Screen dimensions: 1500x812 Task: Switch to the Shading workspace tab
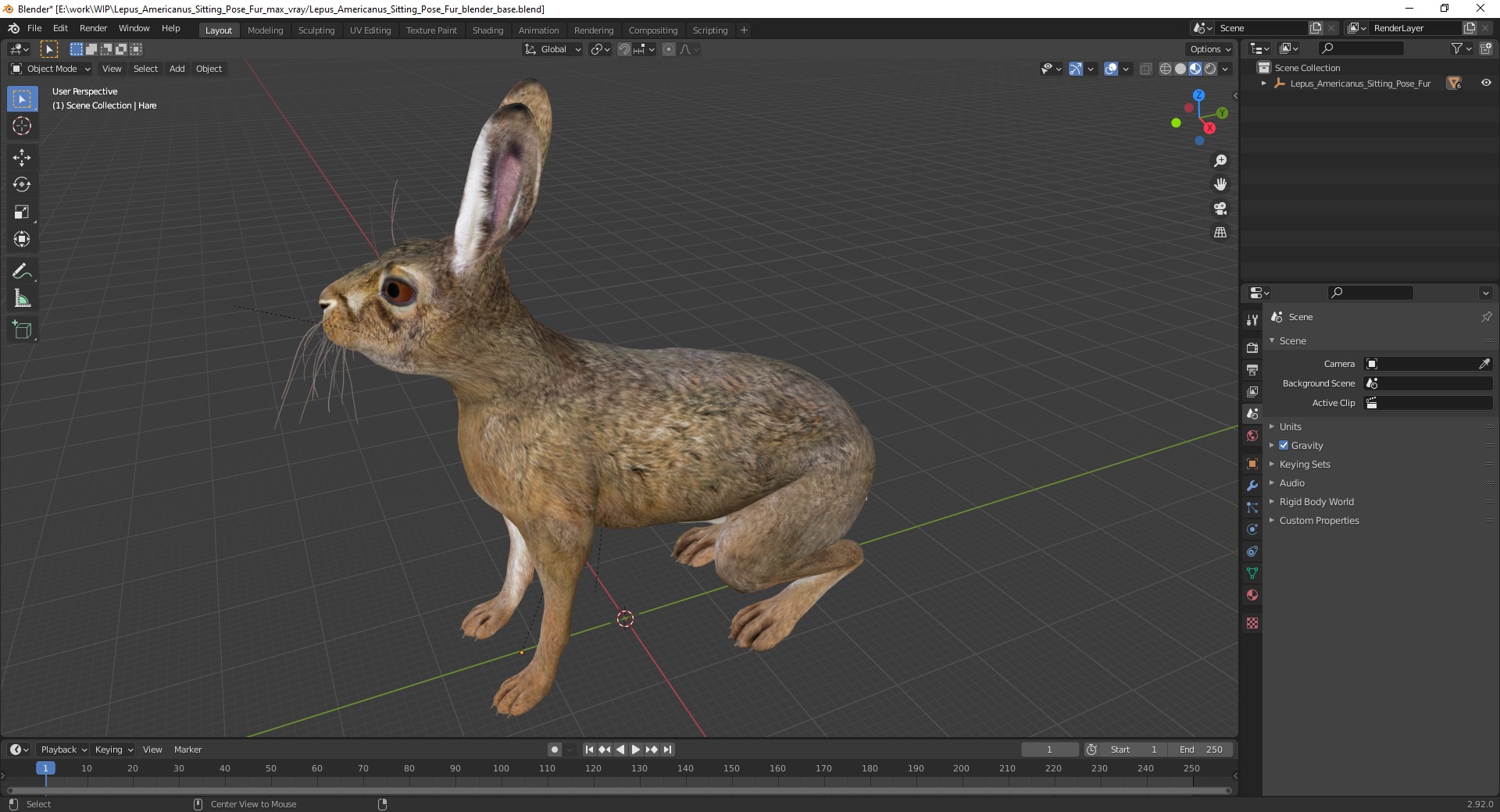click(x=487, y=30)
